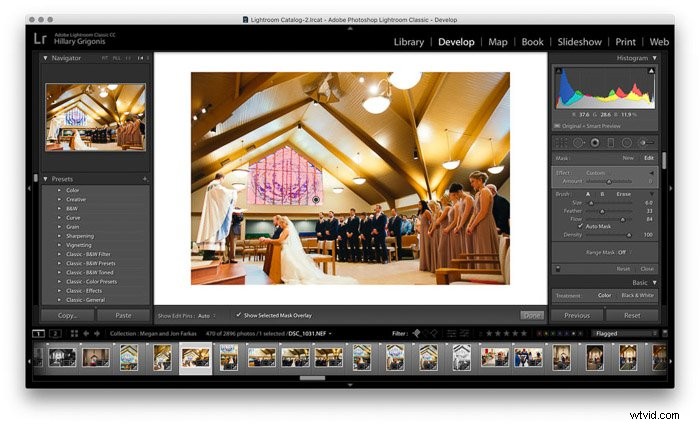
Task: Go back with filmstrip left arrow
Action: 86,333
